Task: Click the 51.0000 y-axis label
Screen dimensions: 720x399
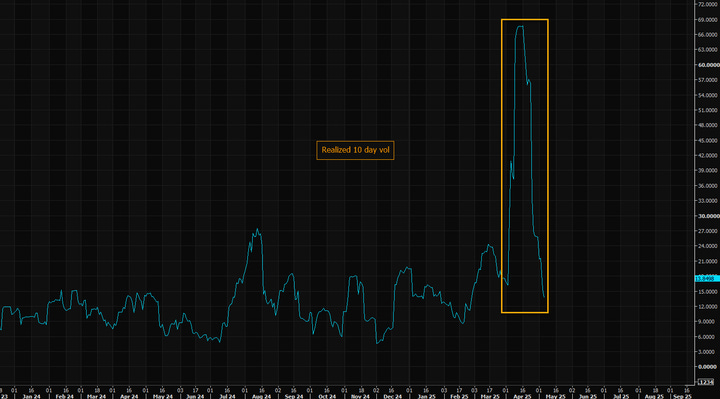Action: 708,110
